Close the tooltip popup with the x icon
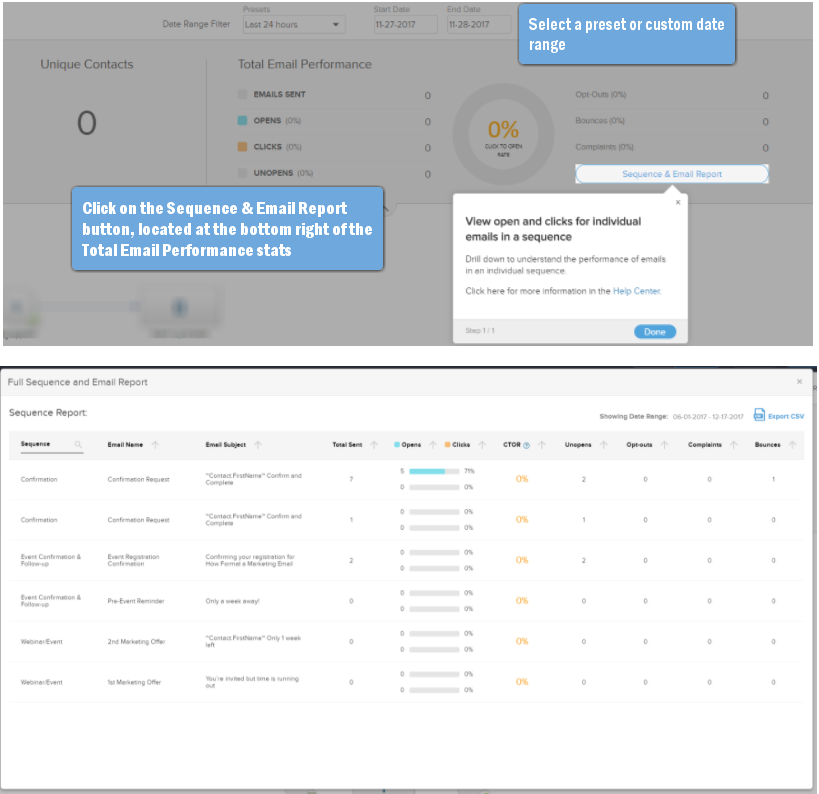The width and height of the screenshot is (819, 794). point(678,202)
